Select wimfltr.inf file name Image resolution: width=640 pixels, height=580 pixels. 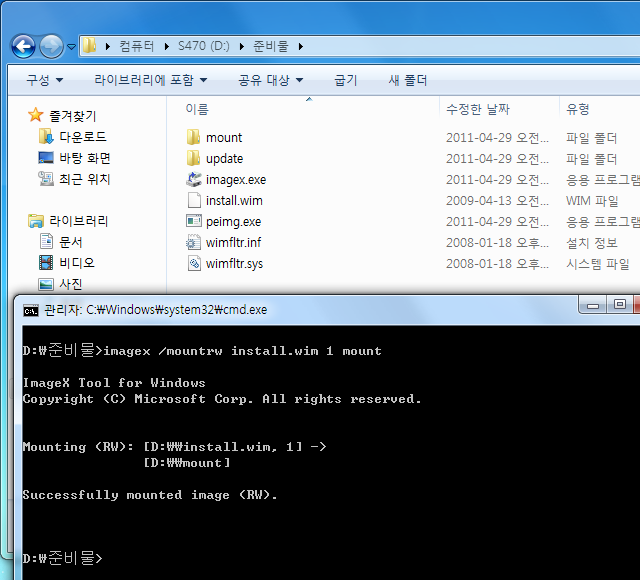pos(233,243)
